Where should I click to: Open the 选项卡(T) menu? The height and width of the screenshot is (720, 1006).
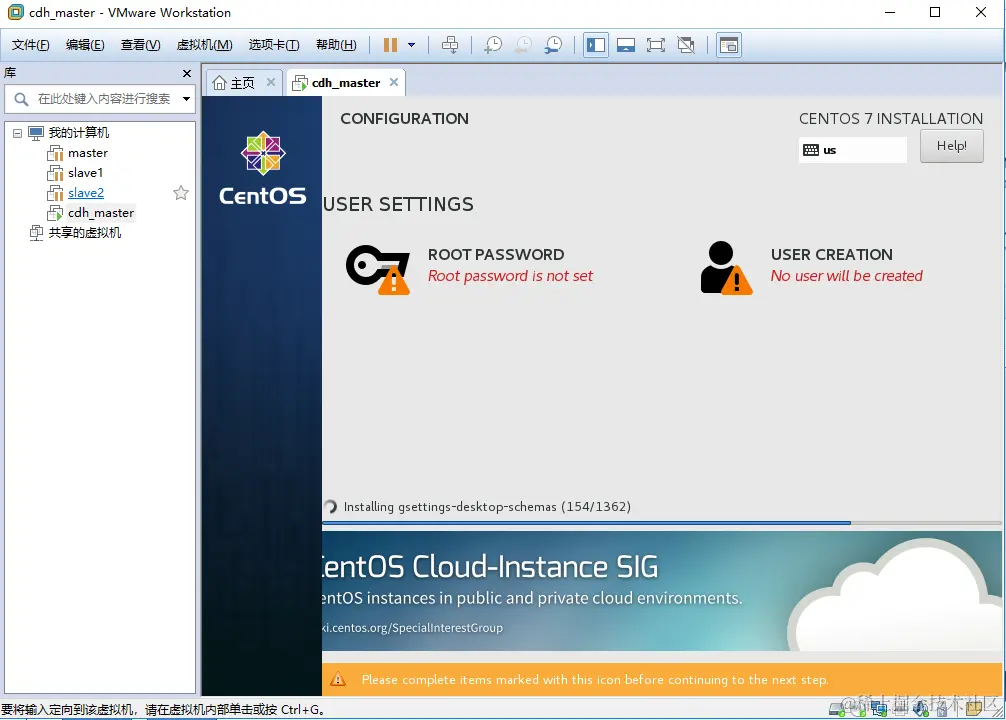pyautogui.click(x=274, y=45)
